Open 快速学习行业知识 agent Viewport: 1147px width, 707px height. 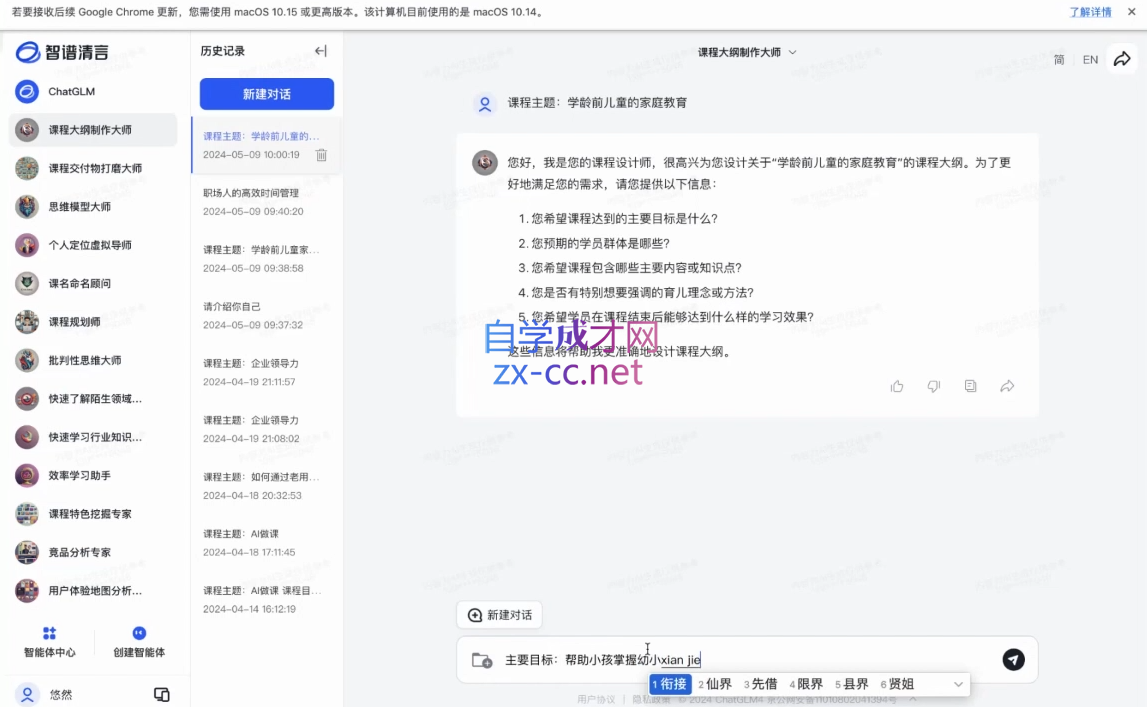(93, 437)
